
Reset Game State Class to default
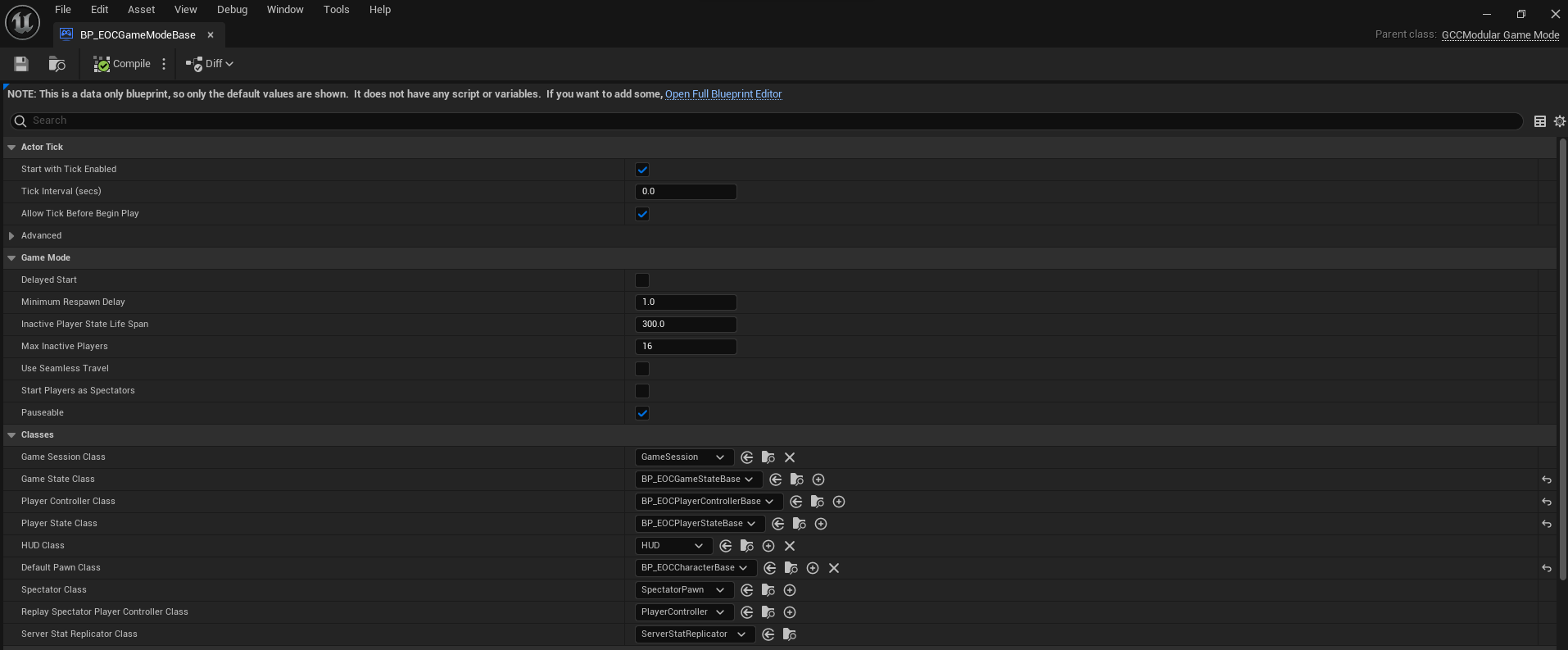pyautogui.click(x=1546, y=480)
